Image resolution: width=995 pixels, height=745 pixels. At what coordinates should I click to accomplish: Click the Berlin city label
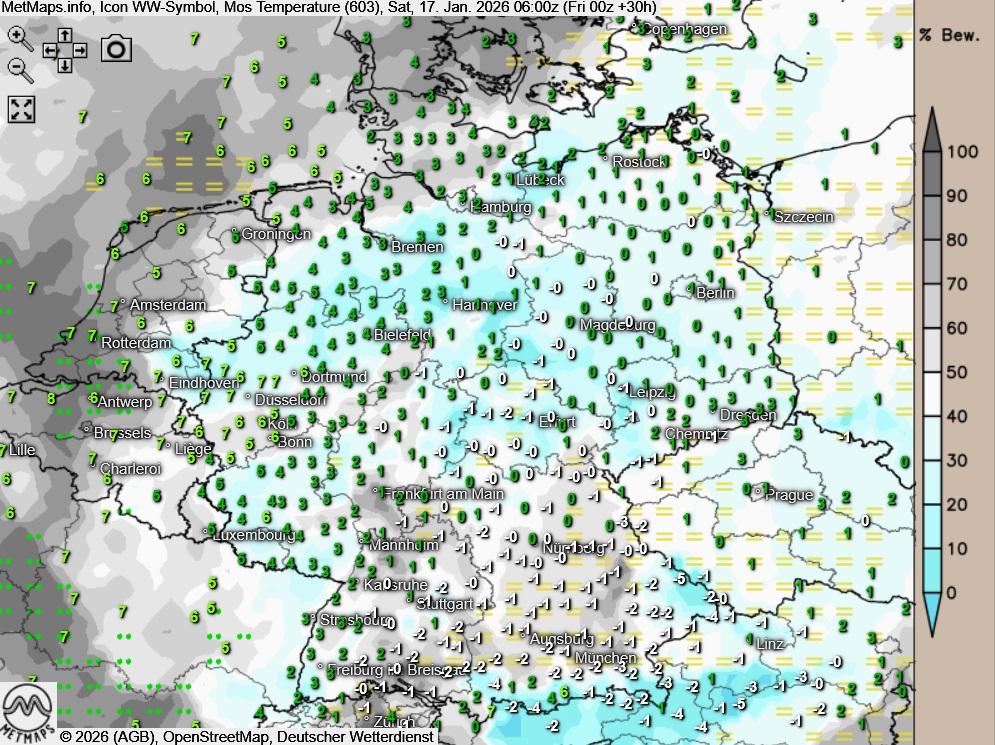(715, 293)
